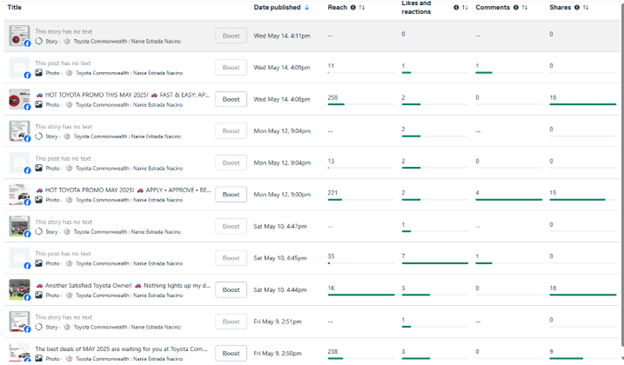Click Photo icon on May 10 4:44pm post

(x=39, y=295)
